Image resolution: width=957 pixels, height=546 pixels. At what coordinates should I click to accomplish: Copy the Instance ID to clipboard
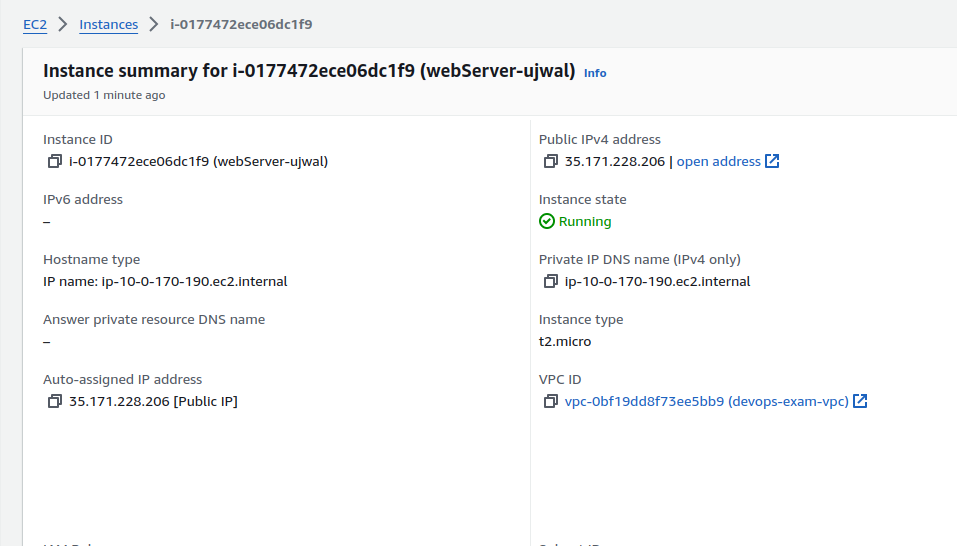(x=54, y=161)
